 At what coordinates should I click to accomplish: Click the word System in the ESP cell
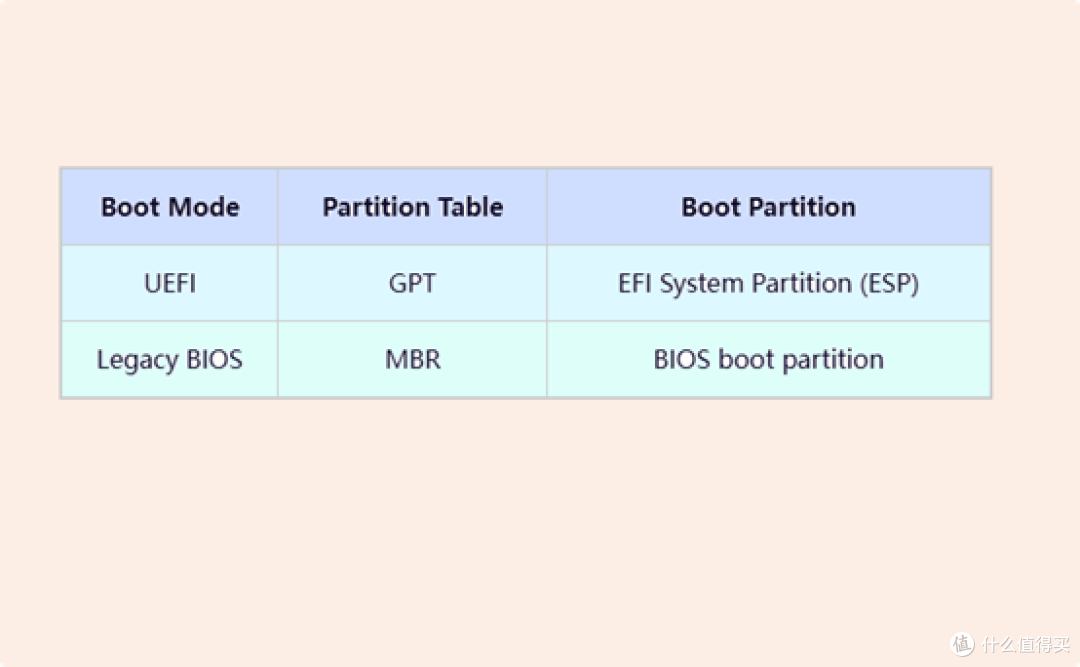coord(702,285)
